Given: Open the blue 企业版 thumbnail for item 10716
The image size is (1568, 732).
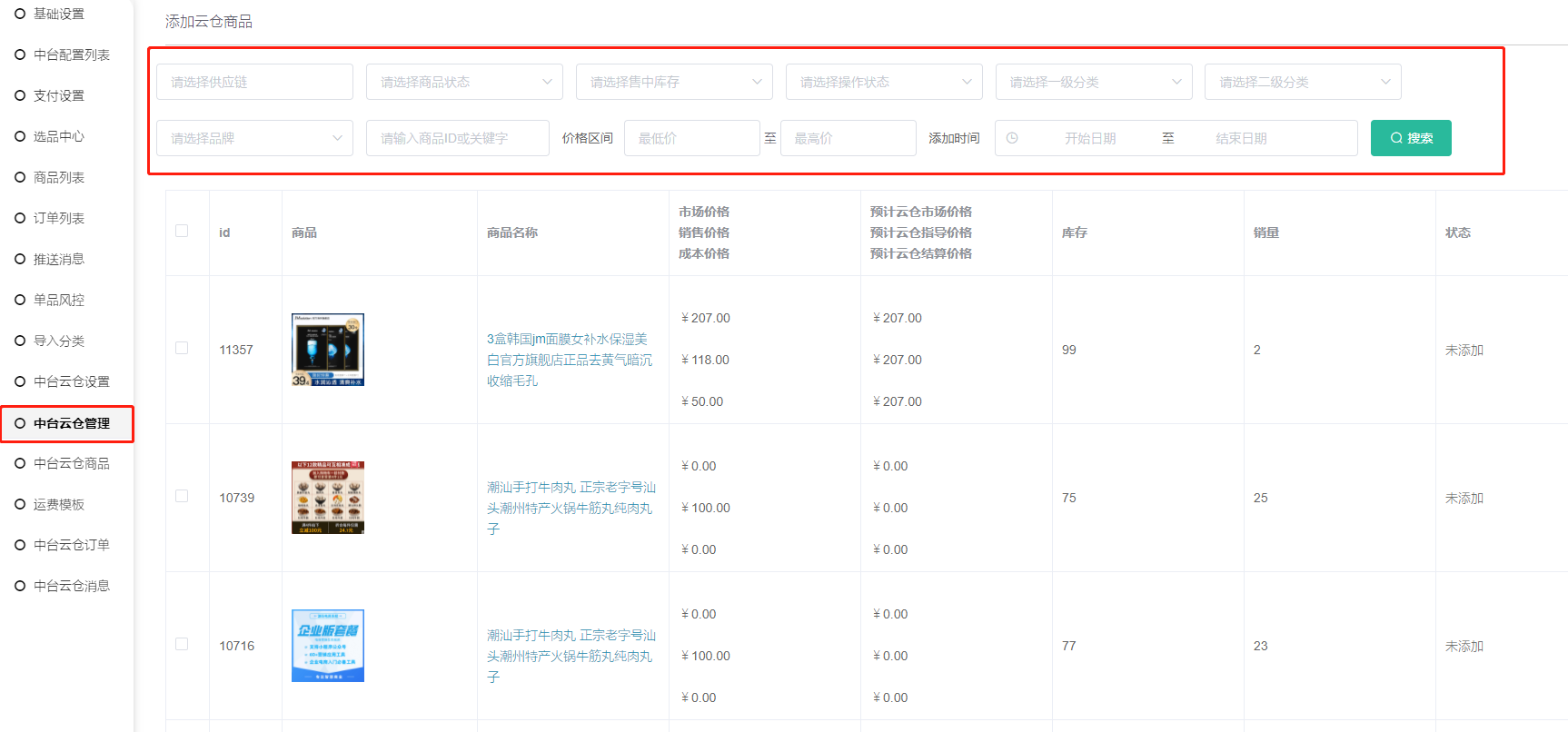Looking at the screenshot, I should point(327,646).
